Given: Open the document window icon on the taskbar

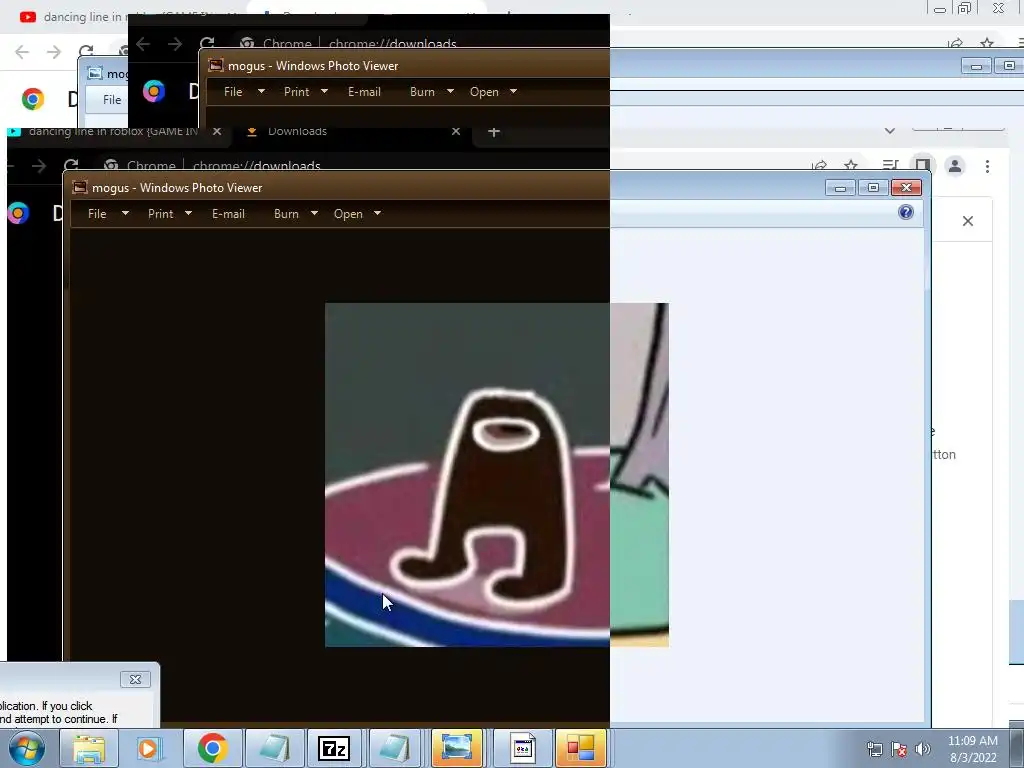Looking at the screenshot, I should click(x=522, y=748).
